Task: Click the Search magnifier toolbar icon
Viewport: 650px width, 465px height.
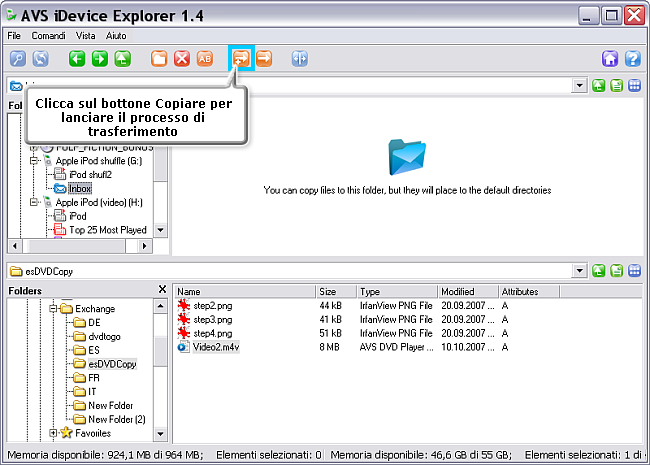Action: [18, 58]
